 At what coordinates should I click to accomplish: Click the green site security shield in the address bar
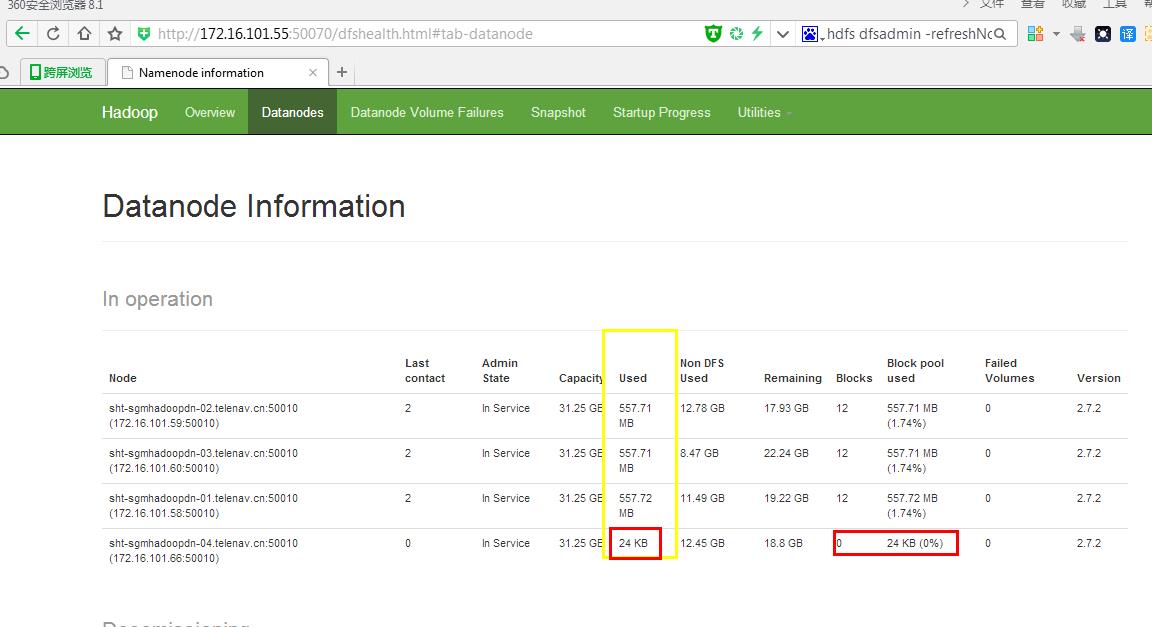click(144, 34)
